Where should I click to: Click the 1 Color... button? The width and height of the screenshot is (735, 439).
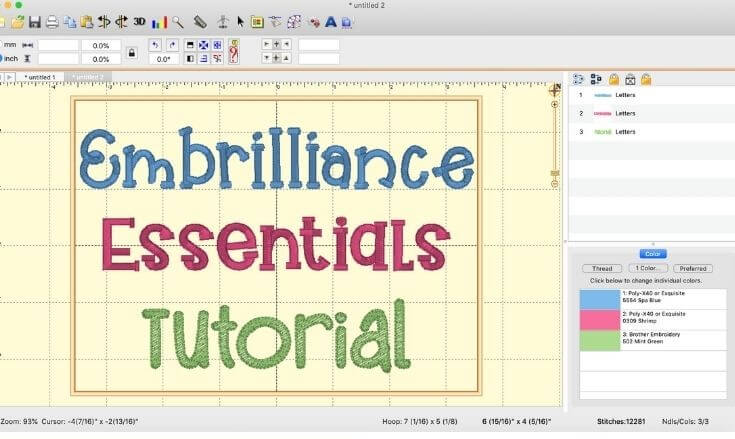[648, 268]
